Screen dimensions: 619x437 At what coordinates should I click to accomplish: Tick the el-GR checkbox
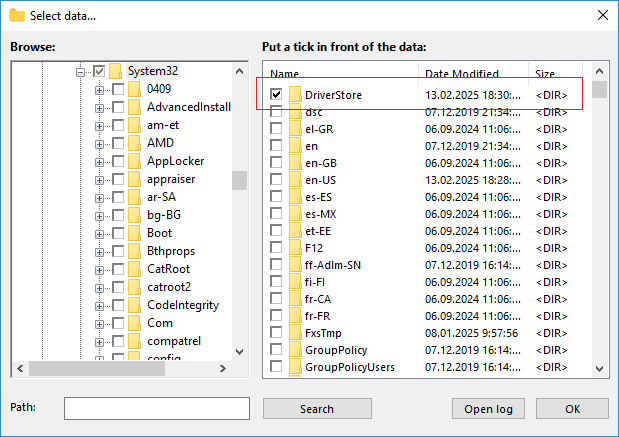[276, 128]
